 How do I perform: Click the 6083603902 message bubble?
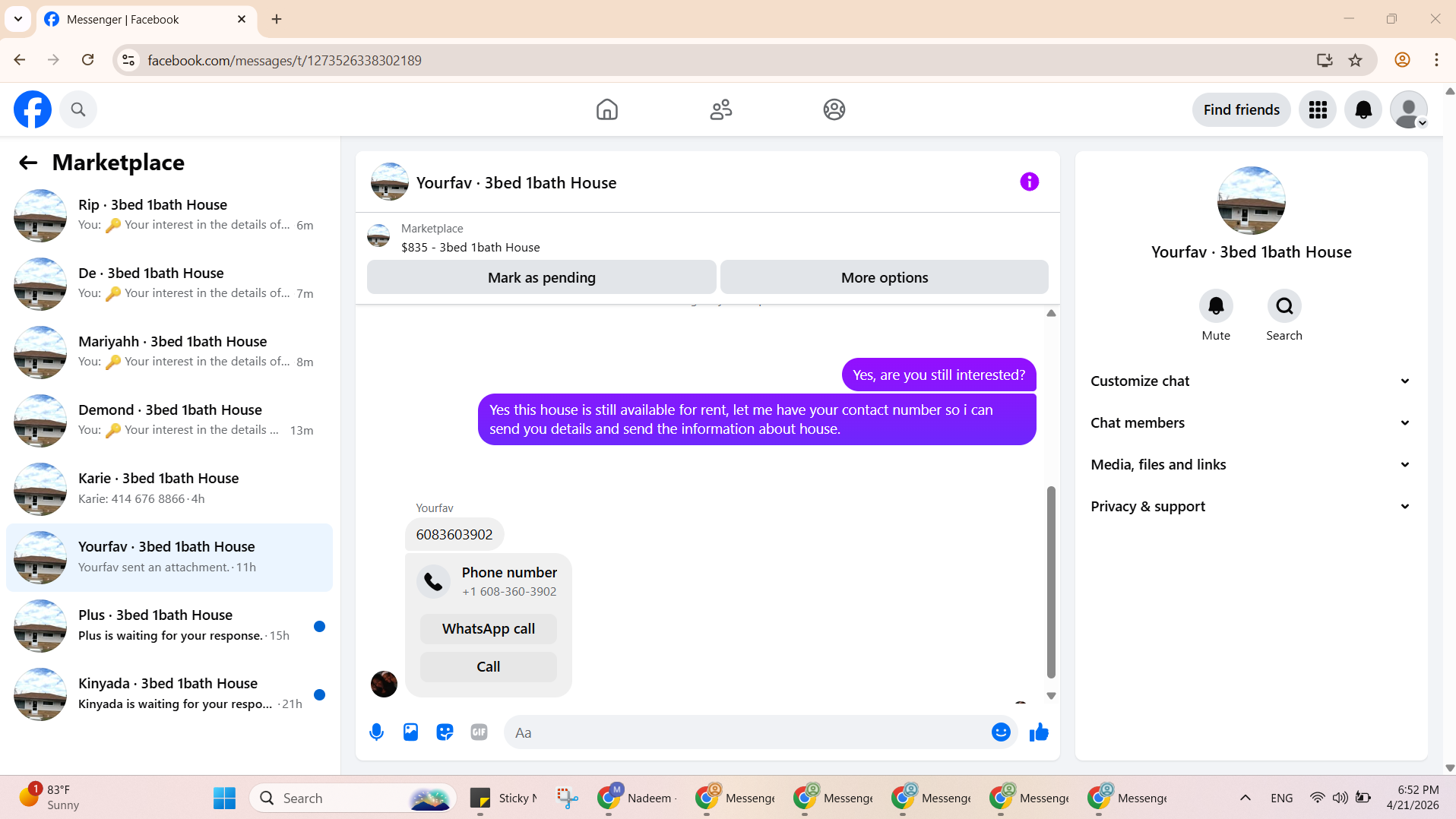coord(454,535)
